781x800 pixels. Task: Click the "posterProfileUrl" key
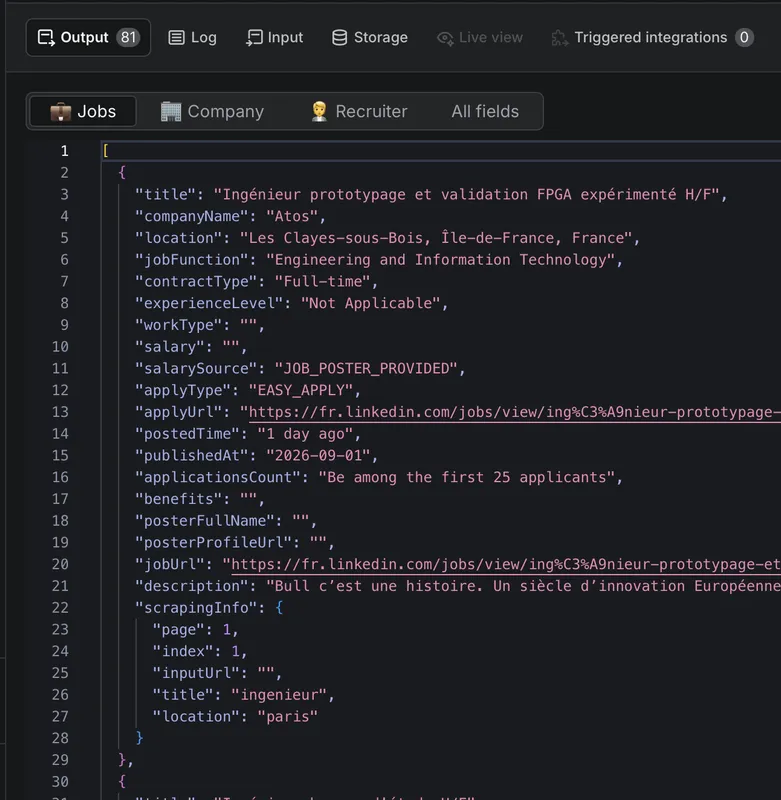point(214,542)
